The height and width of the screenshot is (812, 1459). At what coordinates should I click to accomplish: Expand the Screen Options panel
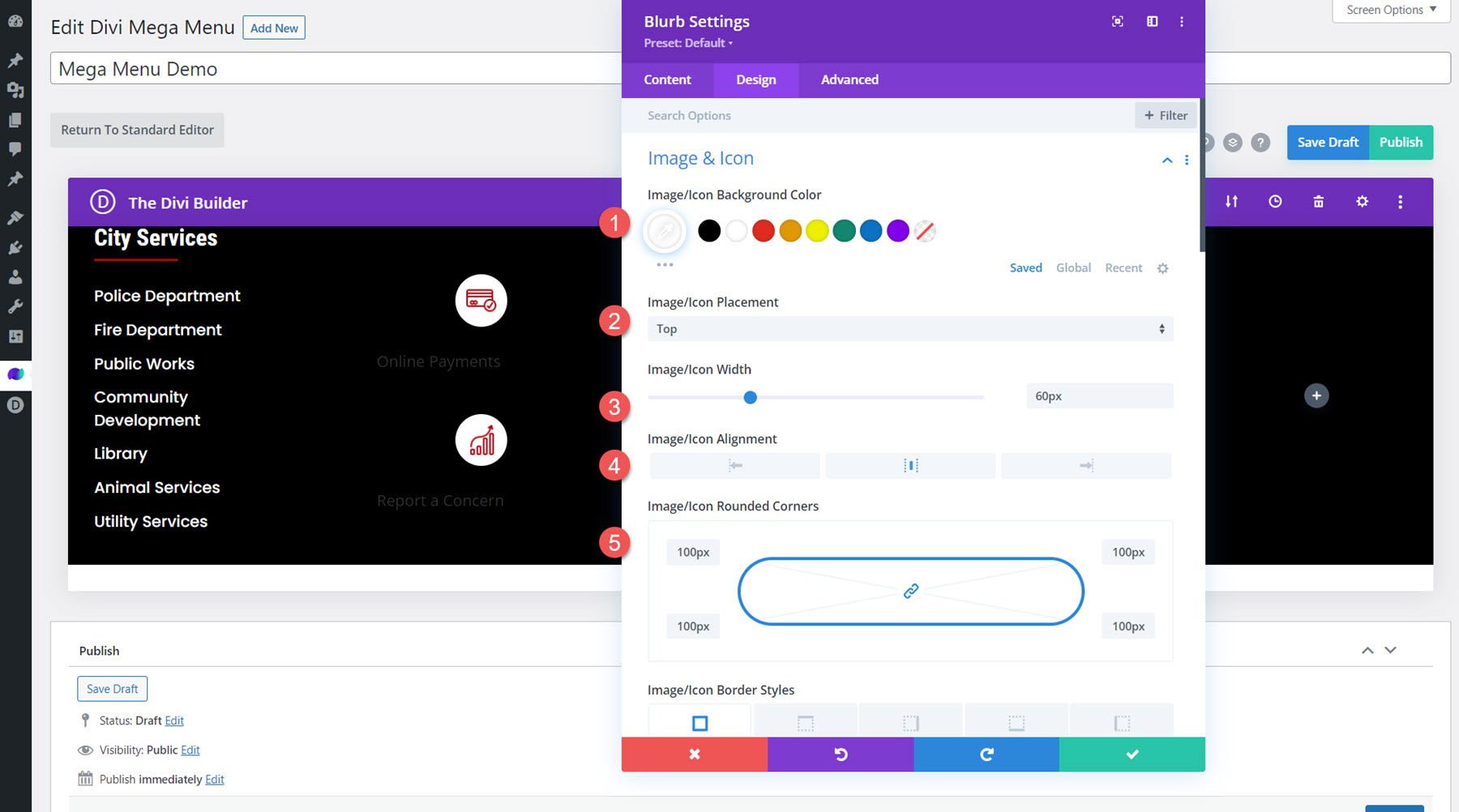point(1389,10)
